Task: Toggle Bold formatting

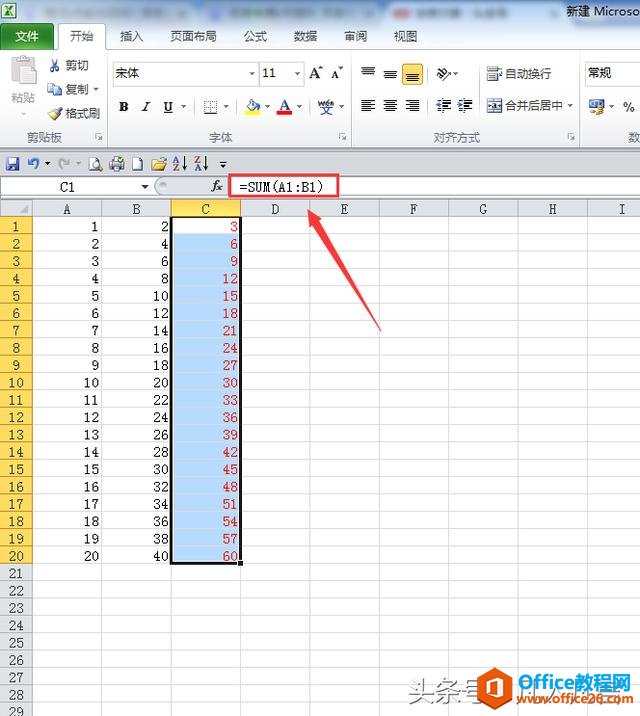Action: pyautogui.click(x=123, y=107)
